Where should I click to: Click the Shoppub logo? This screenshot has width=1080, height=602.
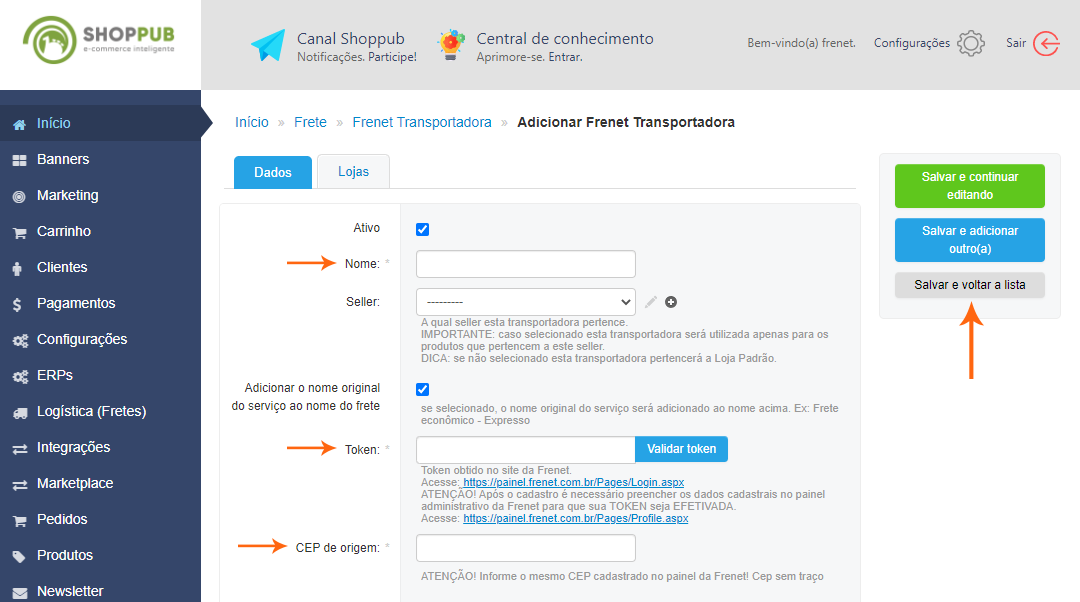pyautogui.click(x=99, y=41)
